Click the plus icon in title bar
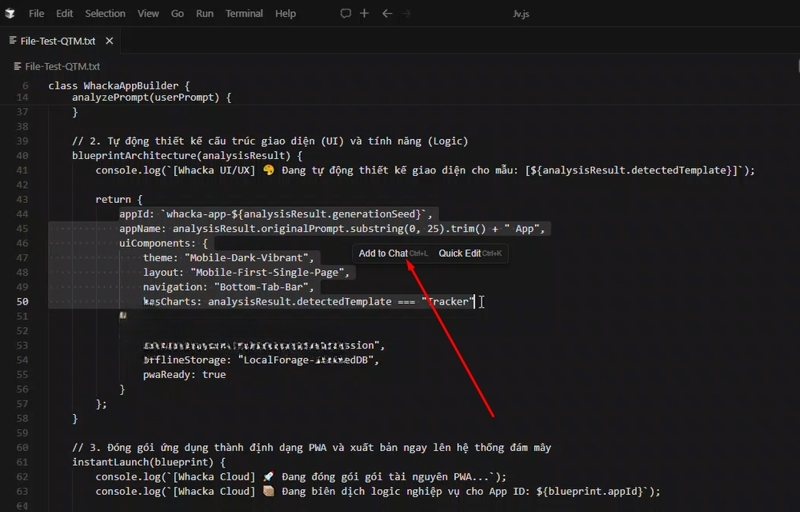This screenshot has height=512, width=800. click(x=364, y=13)
